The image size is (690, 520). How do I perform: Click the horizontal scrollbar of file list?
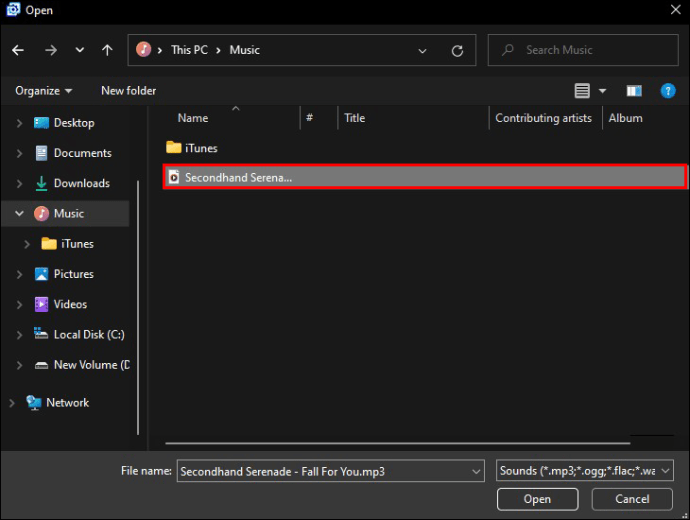(x=397, y=443)
